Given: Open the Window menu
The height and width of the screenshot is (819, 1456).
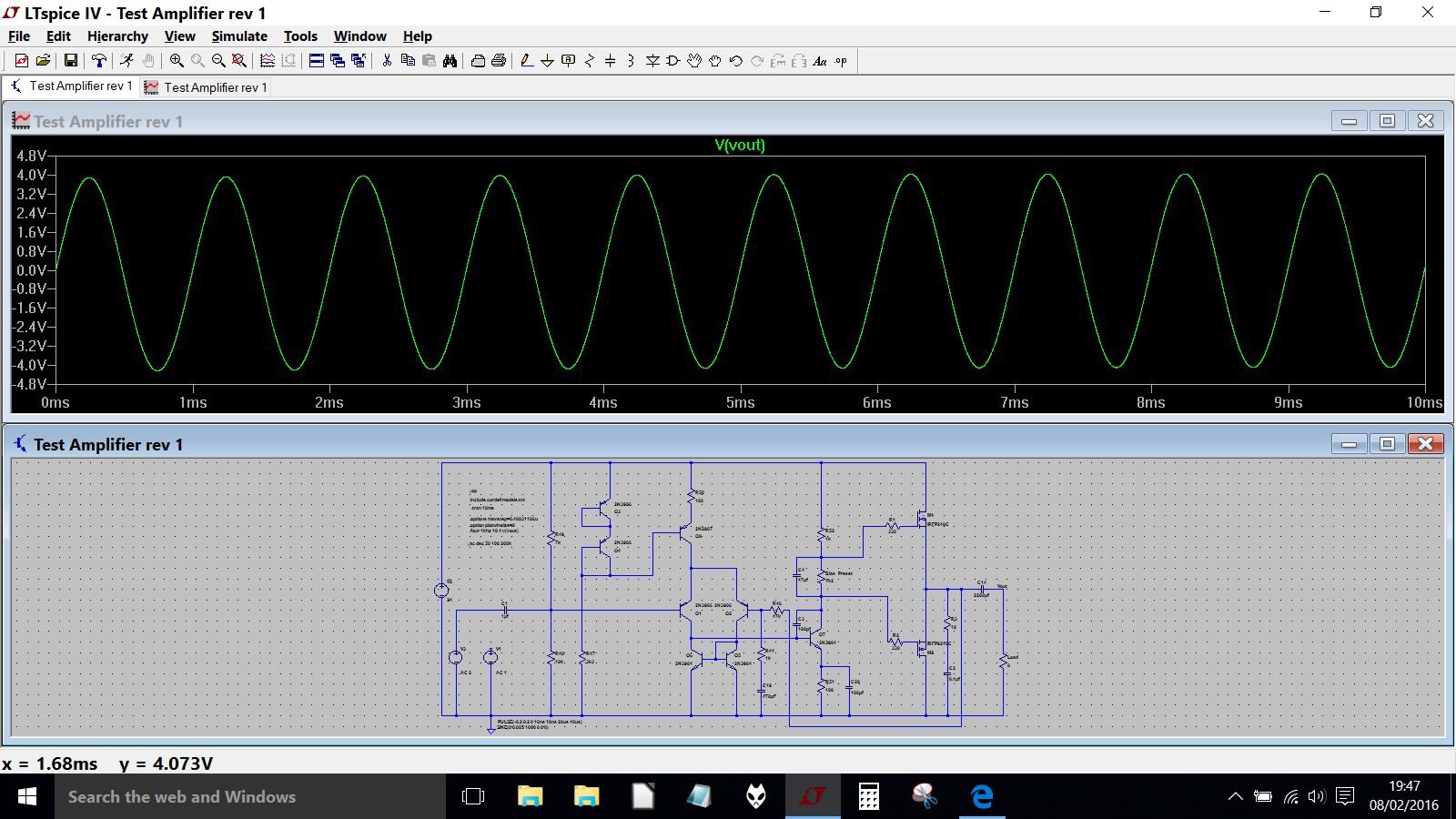Looking at the screenshot, I should tap(359, 36).
